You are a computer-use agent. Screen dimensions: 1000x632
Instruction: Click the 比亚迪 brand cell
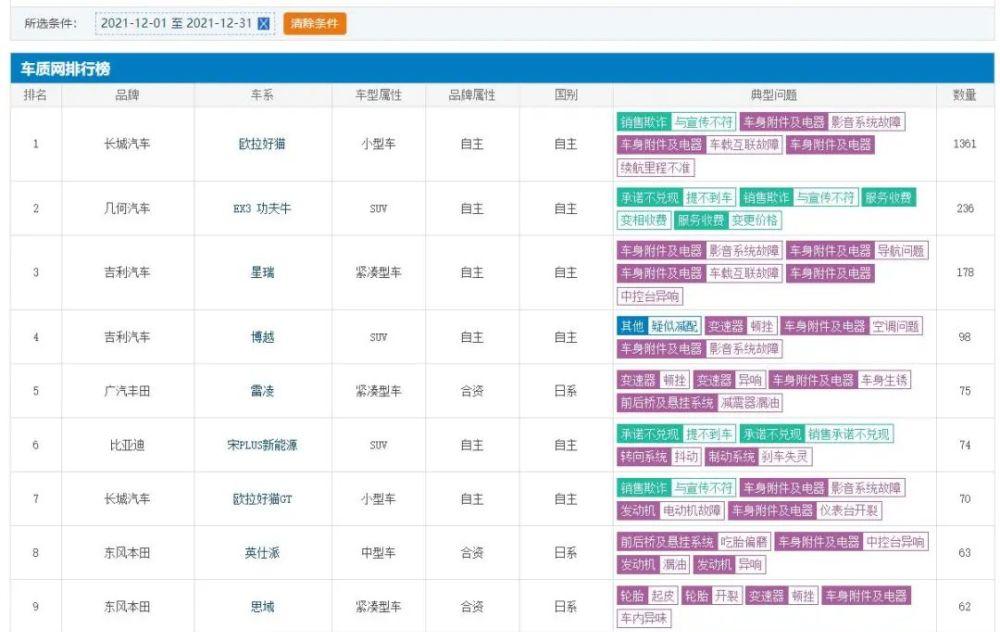127,445
